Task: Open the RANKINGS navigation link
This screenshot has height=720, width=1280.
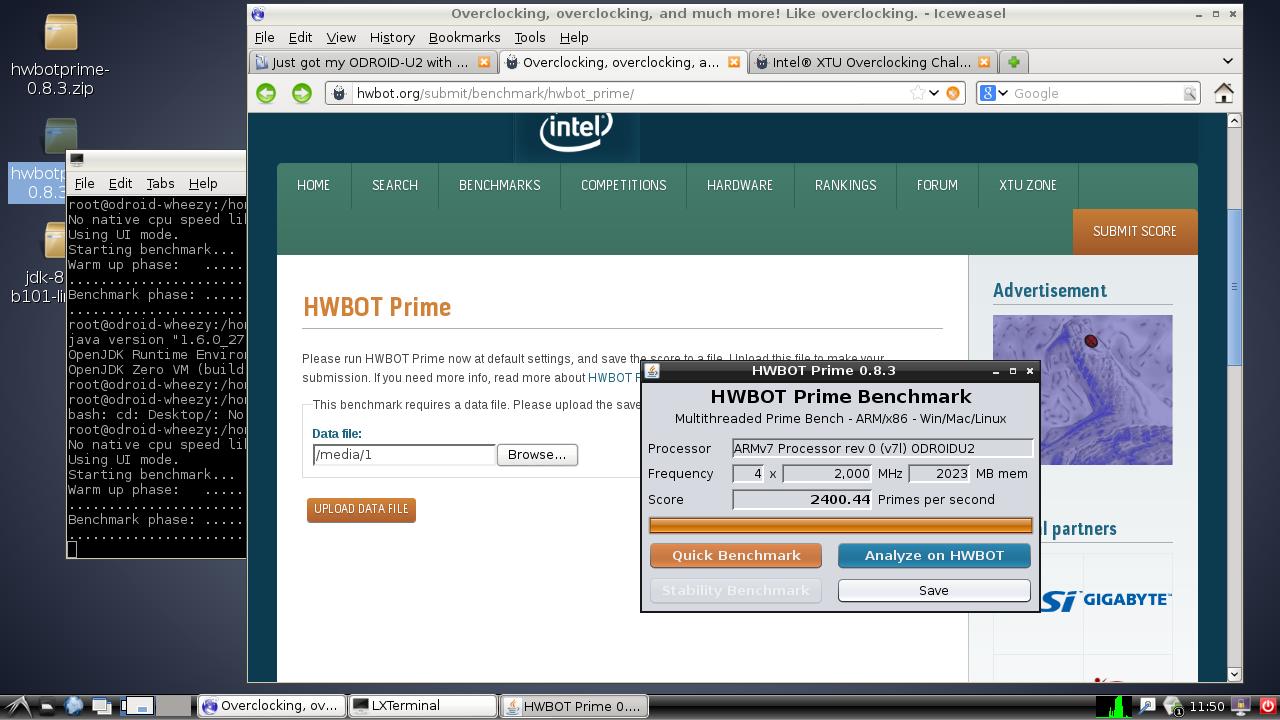Action: coord(845,185)
